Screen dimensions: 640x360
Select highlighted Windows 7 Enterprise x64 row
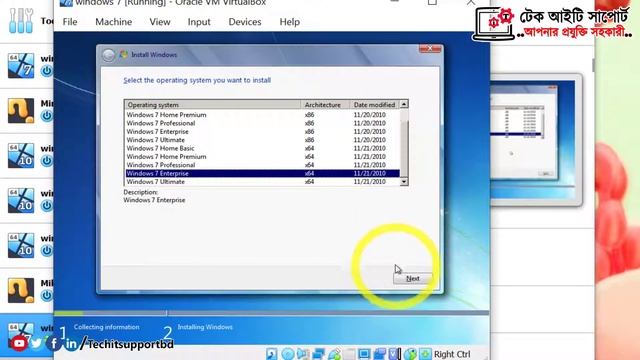(262, 173)
